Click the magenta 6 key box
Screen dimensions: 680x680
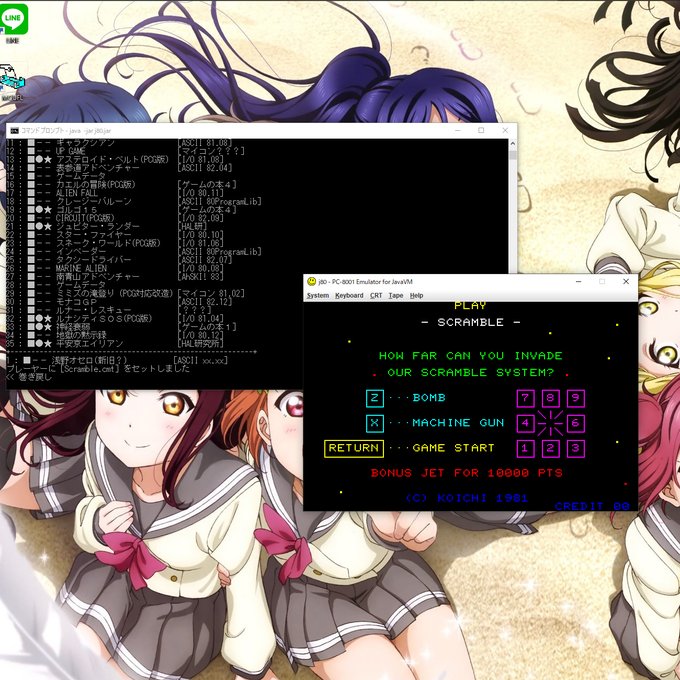click(576, 423)
